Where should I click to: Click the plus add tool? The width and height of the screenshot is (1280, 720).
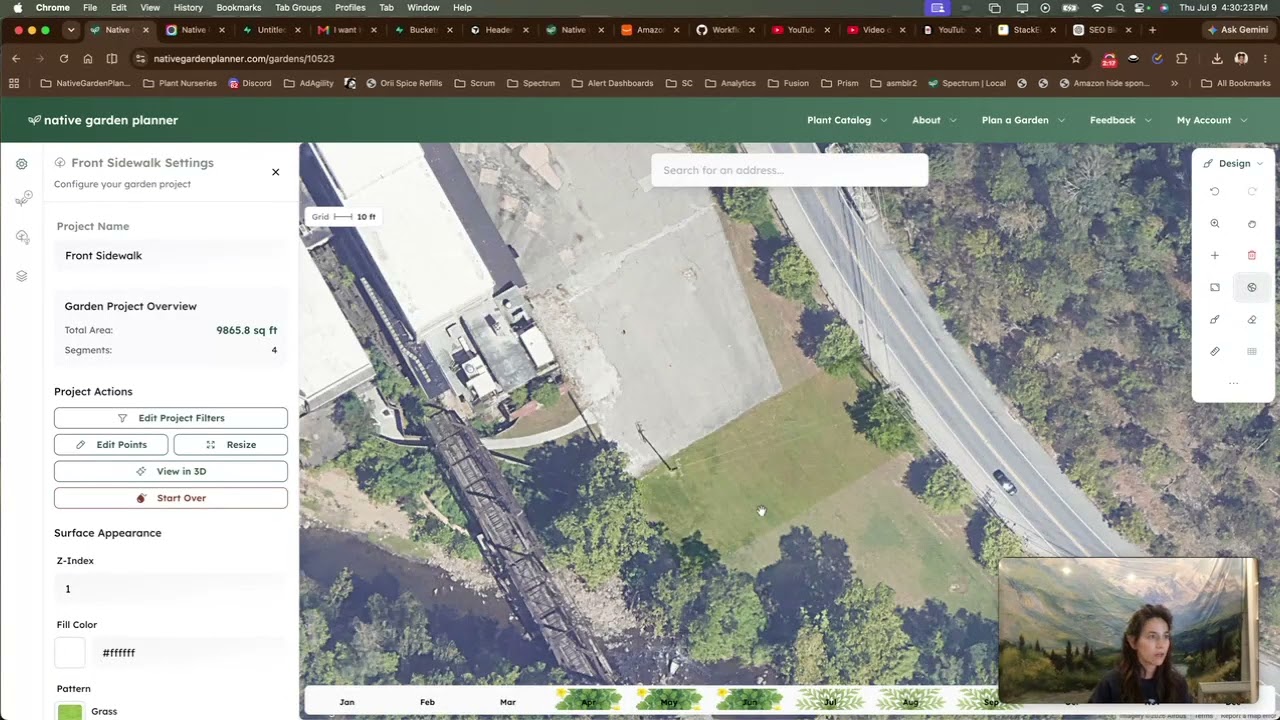point(1215,256)
